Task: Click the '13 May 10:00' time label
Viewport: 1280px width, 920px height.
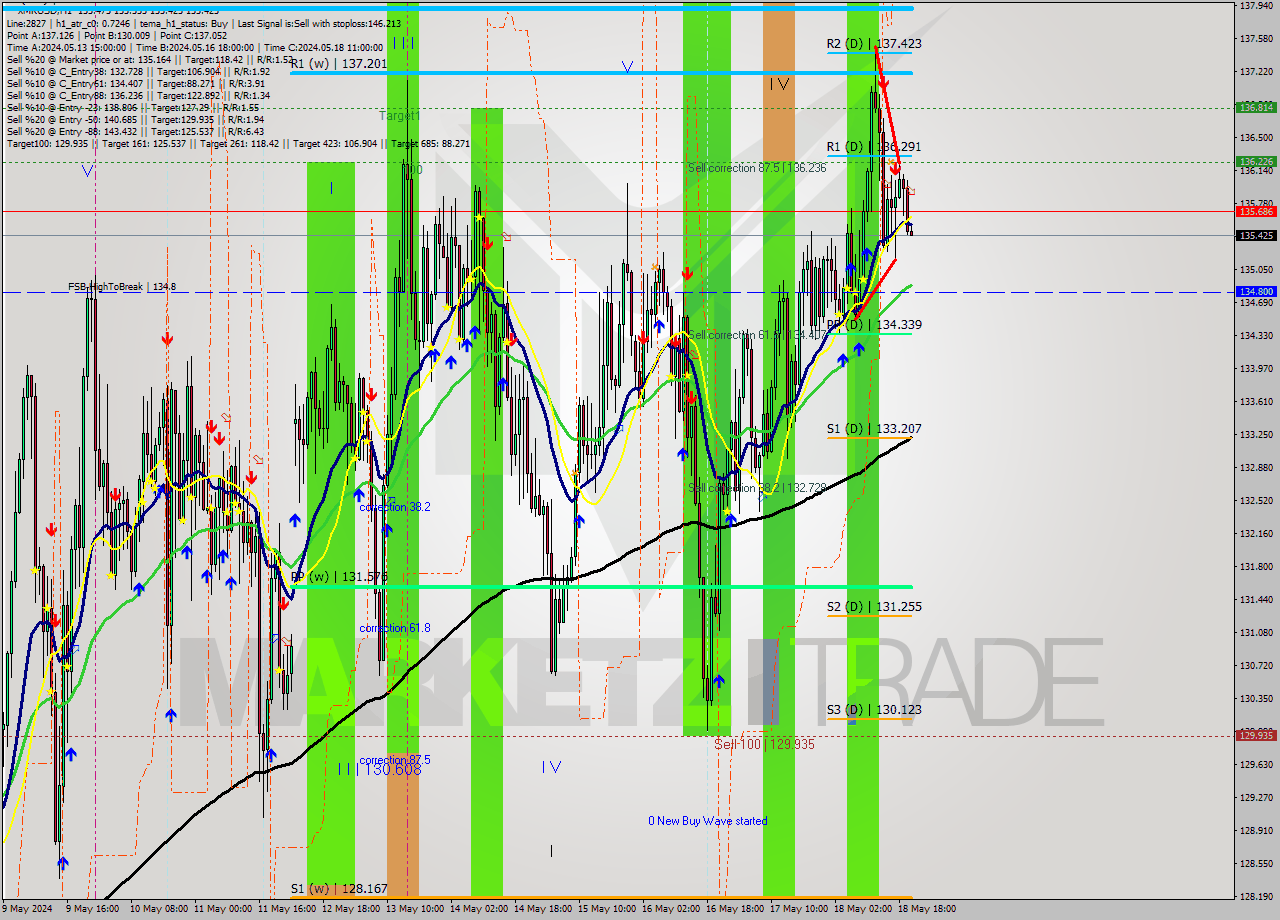Action: (x=414, y=909)
